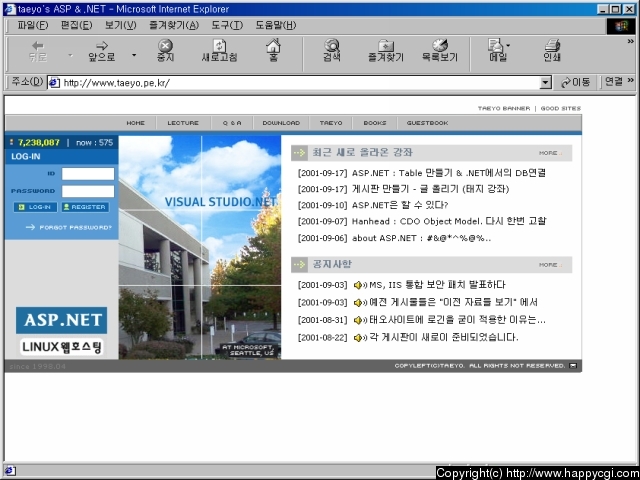
Task: Refresh the page with 새로고침 icon
Action: (220, 46)
